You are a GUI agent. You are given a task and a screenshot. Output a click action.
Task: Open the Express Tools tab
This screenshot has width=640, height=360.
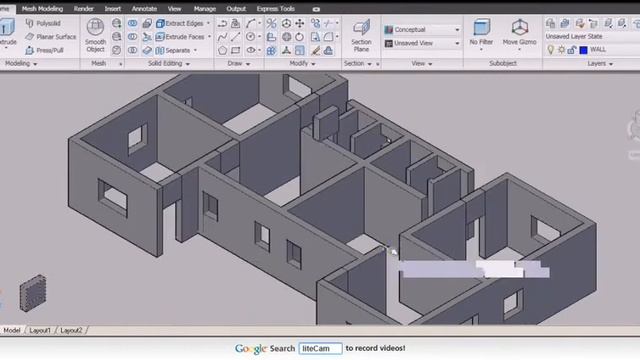(276, 9)
